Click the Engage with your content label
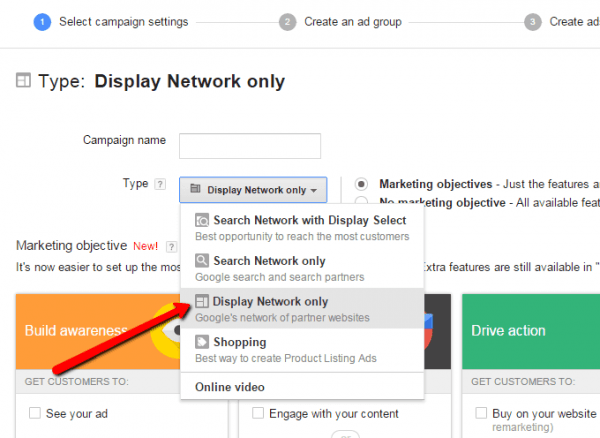 tap(334, 414)
